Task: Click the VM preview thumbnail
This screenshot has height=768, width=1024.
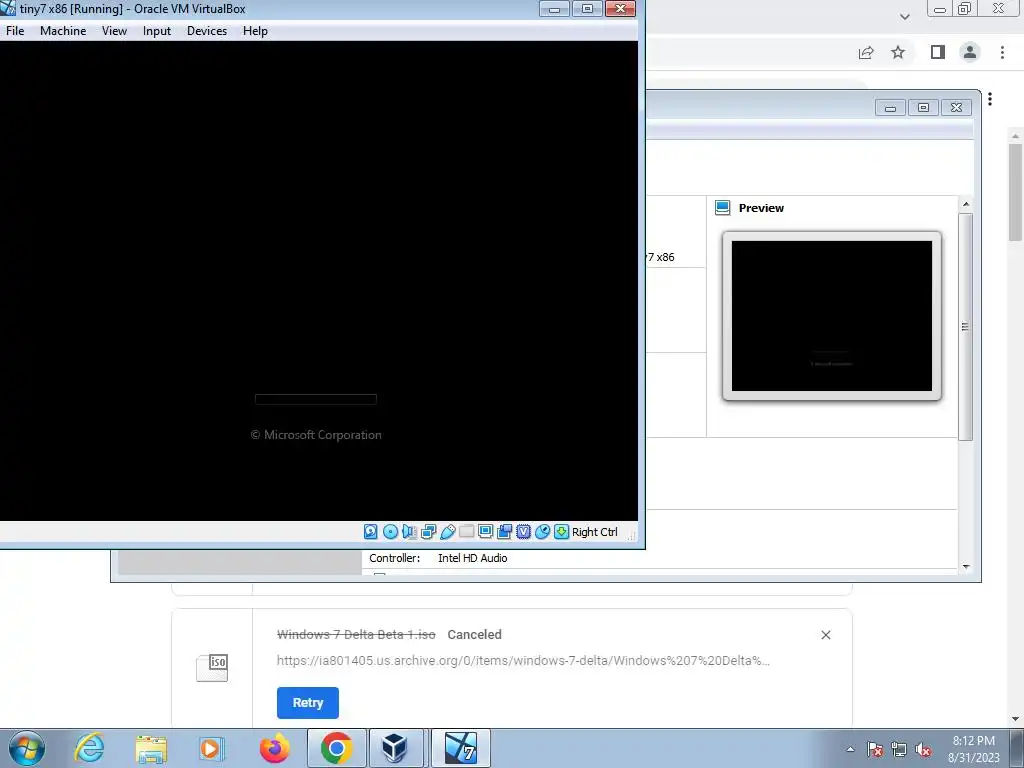Action: point(831,315)
